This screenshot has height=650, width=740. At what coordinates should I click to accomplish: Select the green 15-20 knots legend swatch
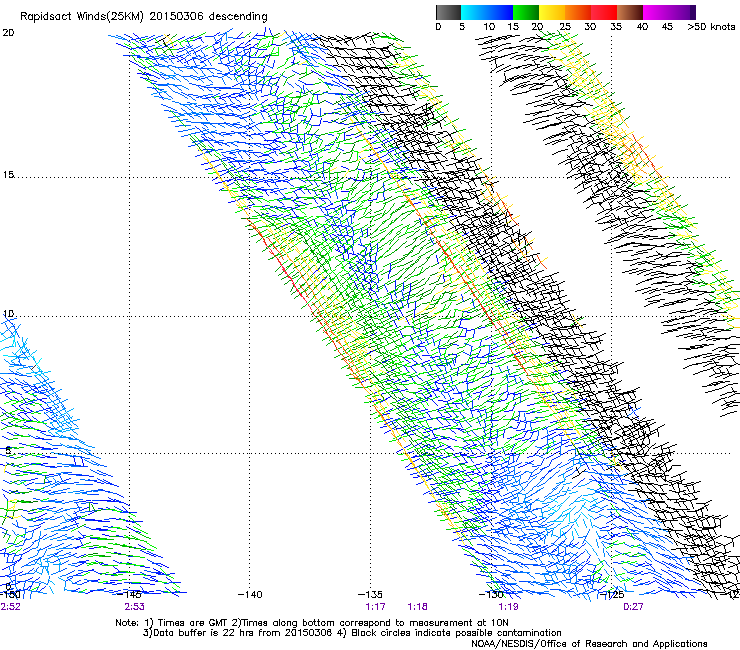pyautogui.click(x=526, y=12)
